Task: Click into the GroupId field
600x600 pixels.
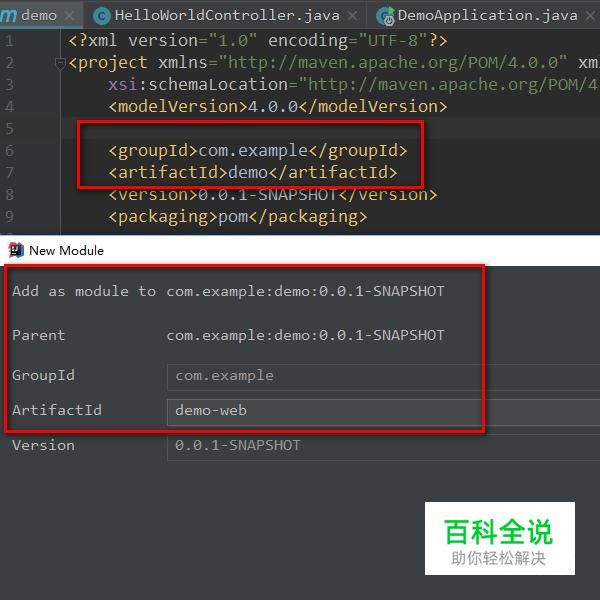Action: pos(383,377)
